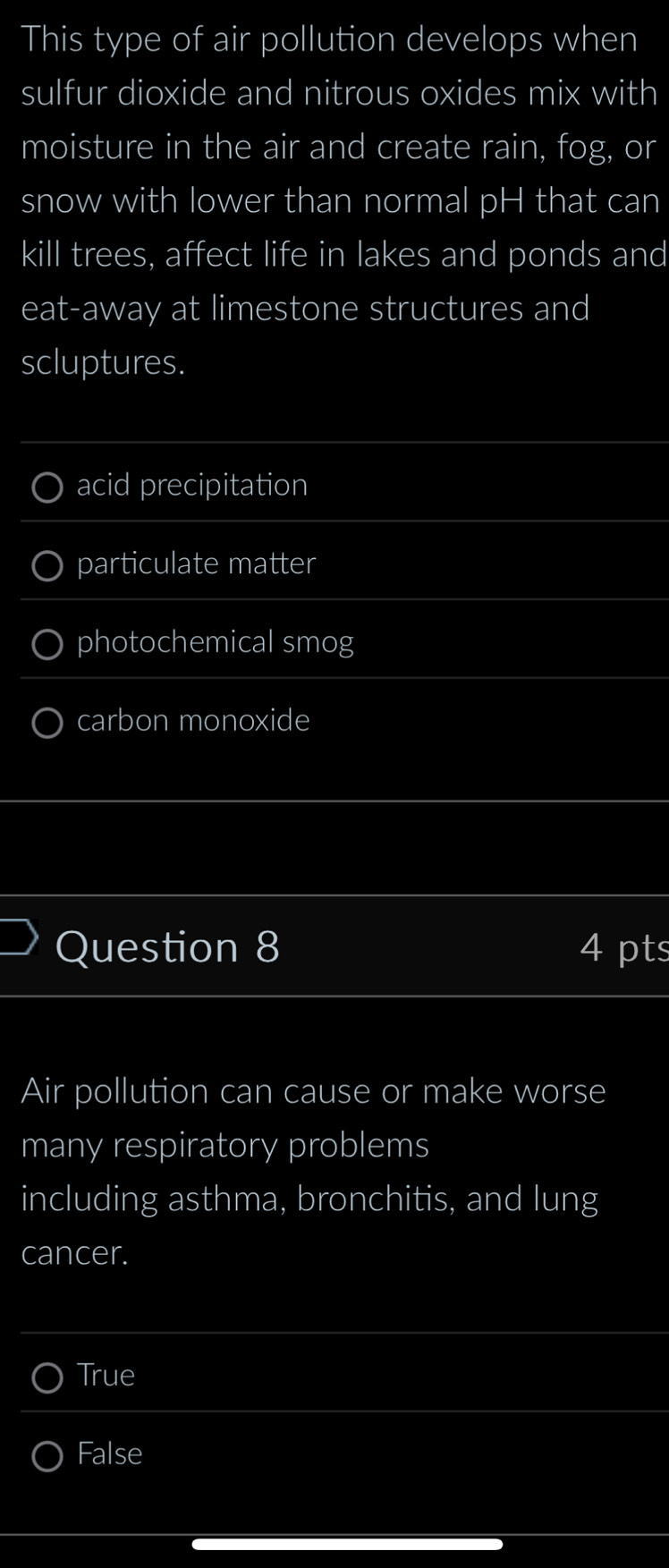Screen dimensions: 669x1568
Task: Tap the "False" answer label text
Action: point(110,1454)
